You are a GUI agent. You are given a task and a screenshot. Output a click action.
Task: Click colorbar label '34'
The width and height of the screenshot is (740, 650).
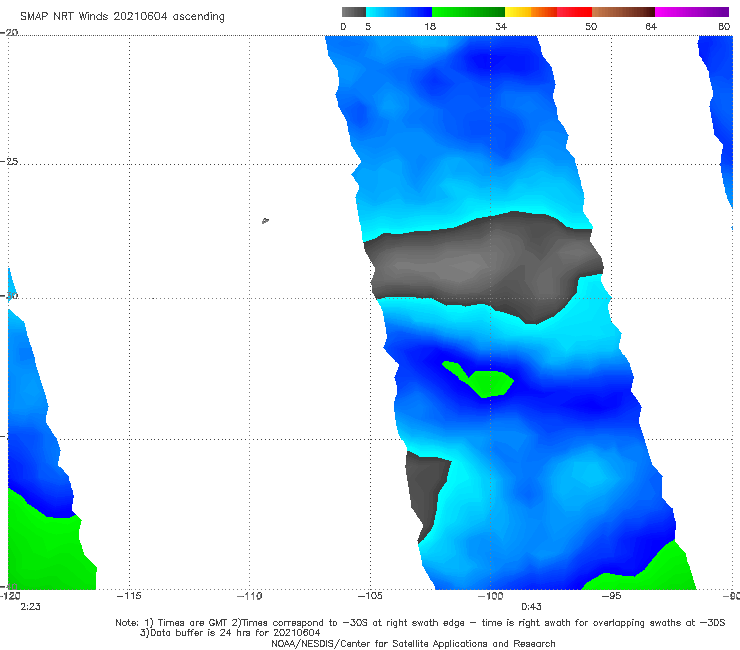point(501,26)
